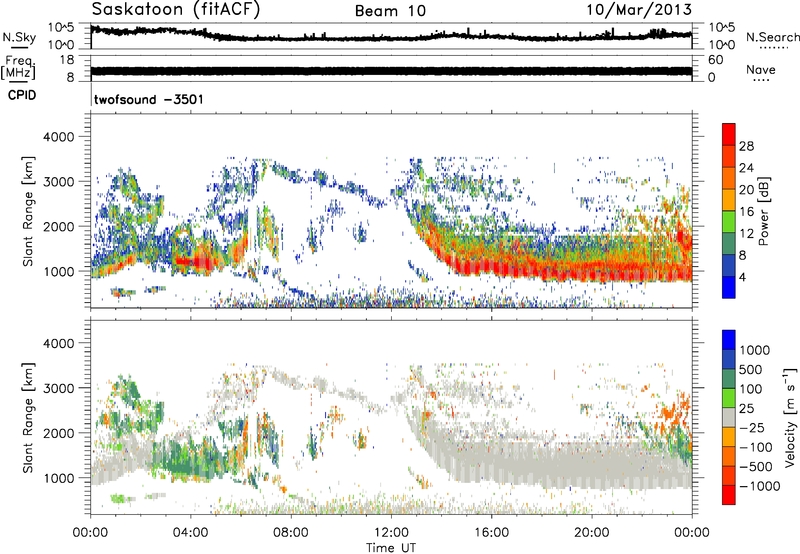Select the 'N.Search' legend label
800x554 pixels.
(772, 37)
